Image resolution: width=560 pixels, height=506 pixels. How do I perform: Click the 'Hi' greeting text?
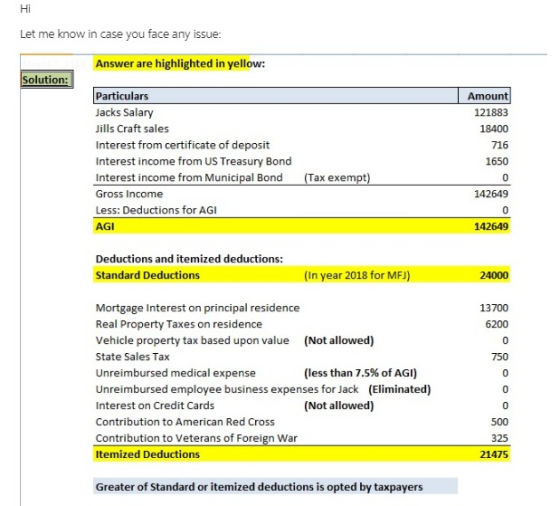(x=25, y=9)
